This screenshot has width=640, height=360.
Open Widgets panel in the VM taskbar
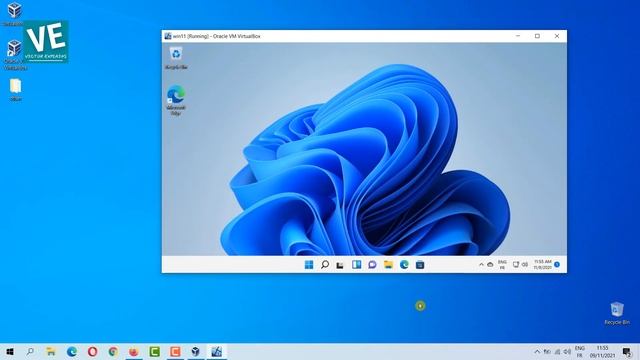click(x=356, y=265)
